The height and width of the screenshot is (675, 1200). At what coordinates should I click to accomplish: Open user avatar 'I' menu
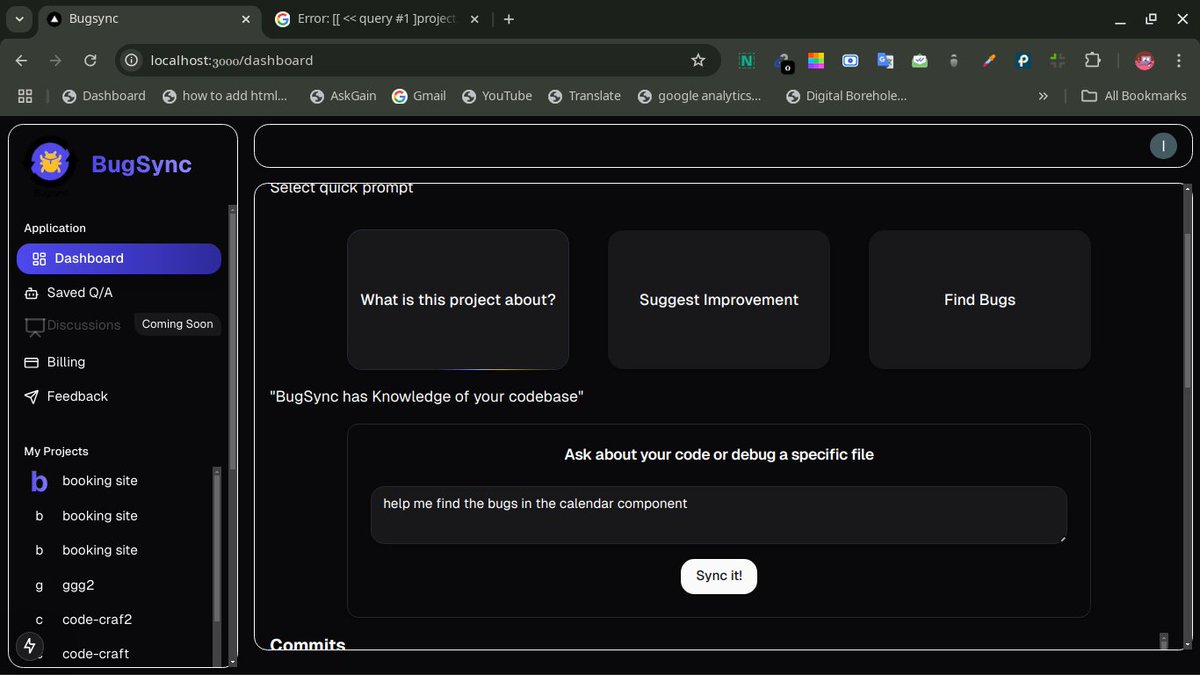[1163, 146]
